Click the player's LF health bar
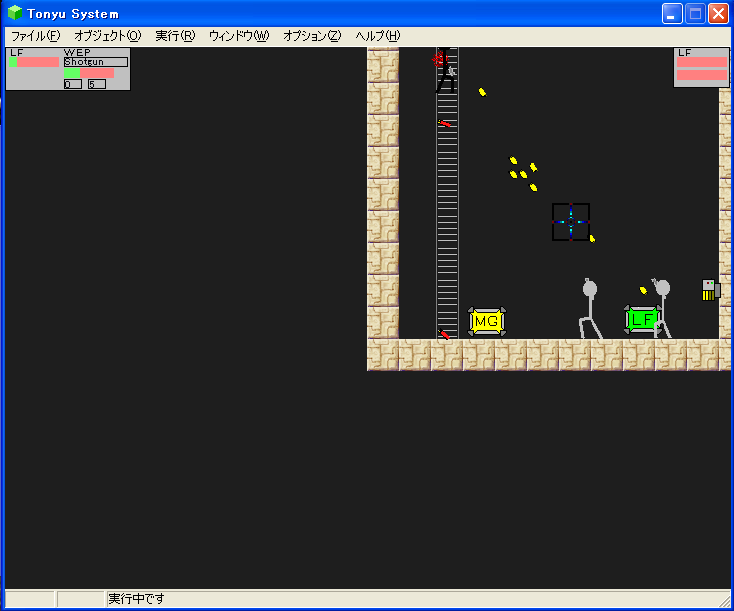The image size is (734, 611). click(x=34, y=62)
